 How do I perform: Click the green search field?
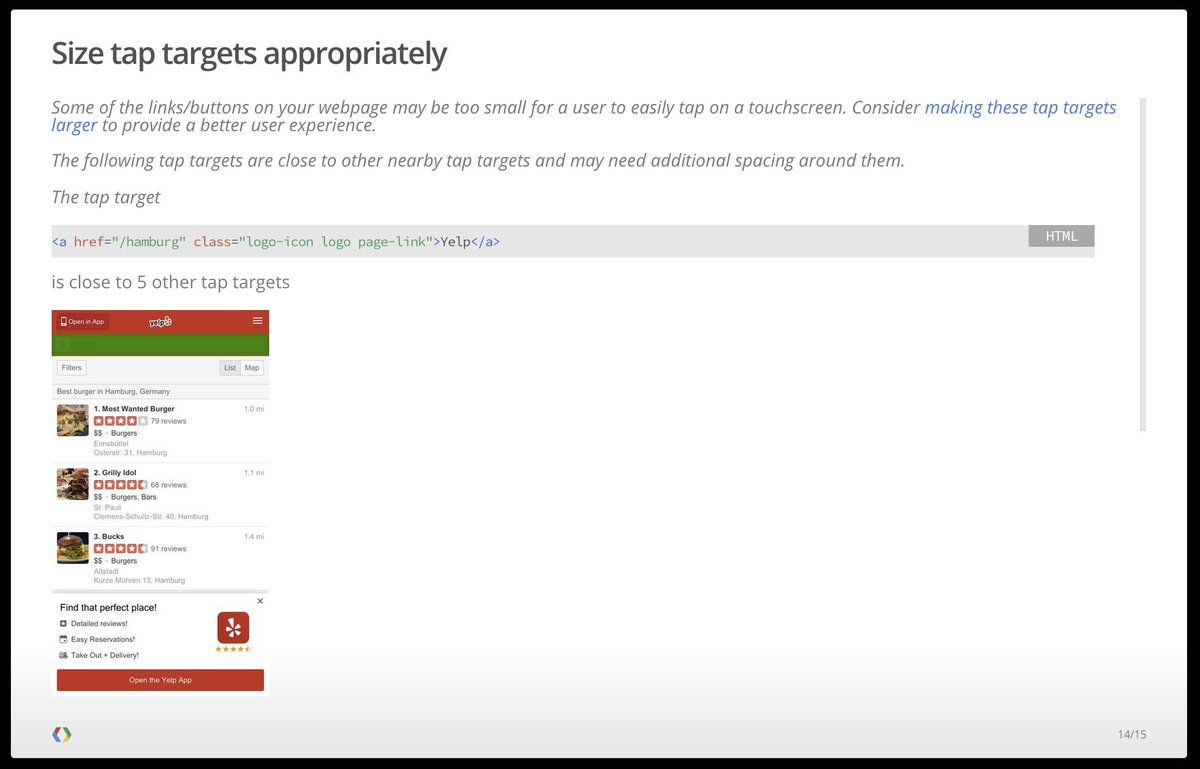[x=160, y=344]
